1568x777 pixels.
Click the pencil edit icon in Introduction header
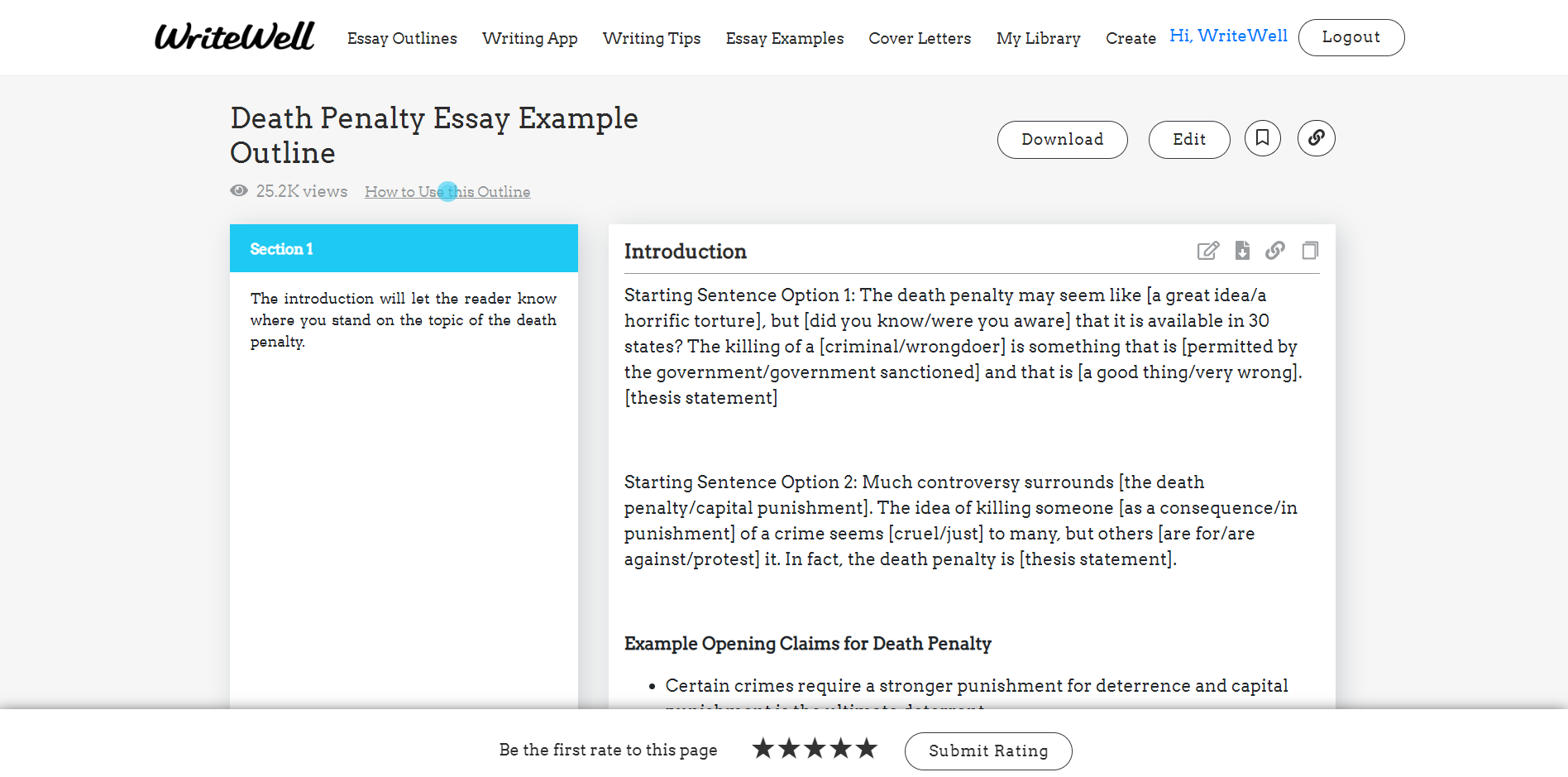1207,251
